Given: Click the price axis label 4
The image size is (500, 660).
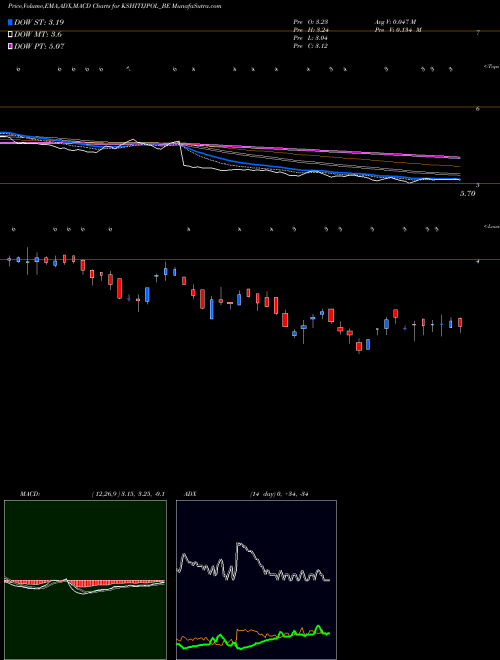Looking at the screenshot, I should click(478, 261).
